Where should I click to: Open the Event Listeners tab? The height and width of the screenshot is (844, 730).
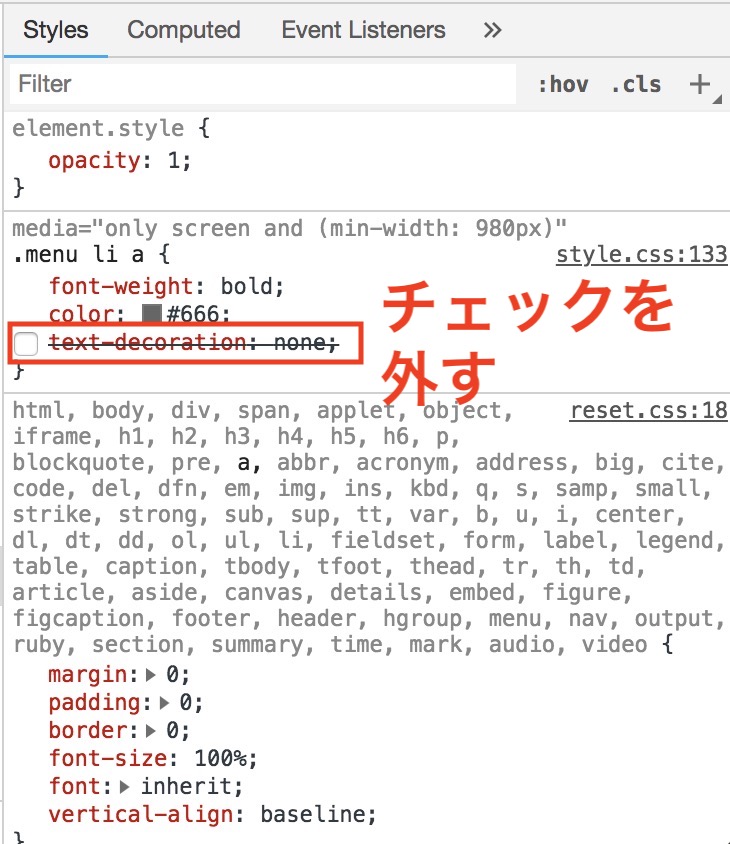click(x=363, y=30)
